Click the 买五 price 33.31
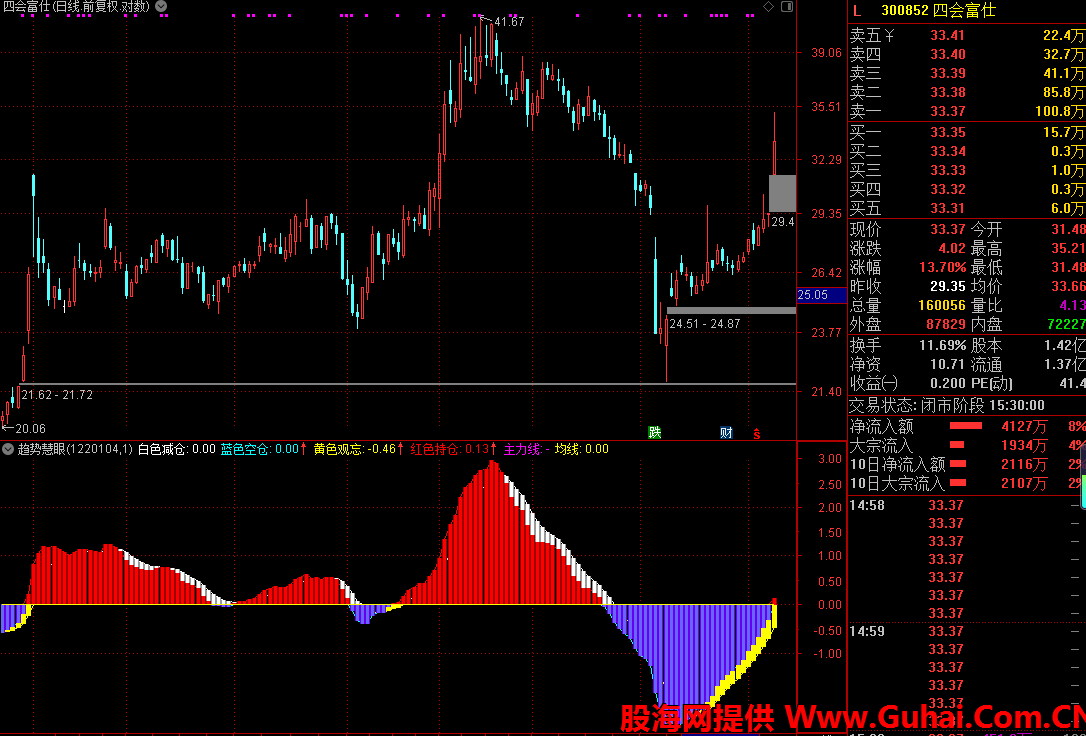The image size is (1086, 736). 947,208
